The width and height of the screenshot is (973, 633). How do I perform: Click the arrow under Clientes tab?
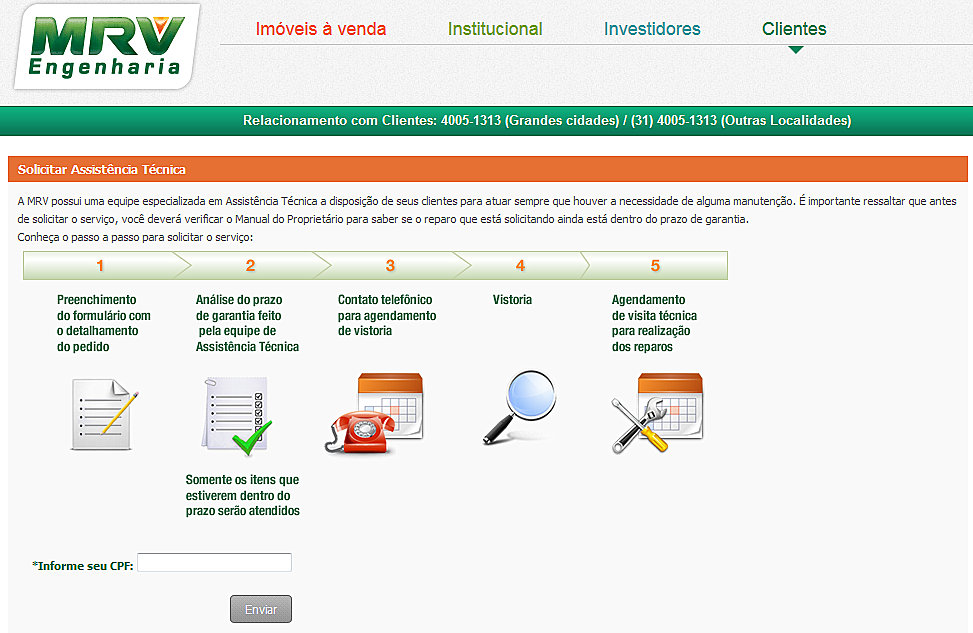point(795,49)
